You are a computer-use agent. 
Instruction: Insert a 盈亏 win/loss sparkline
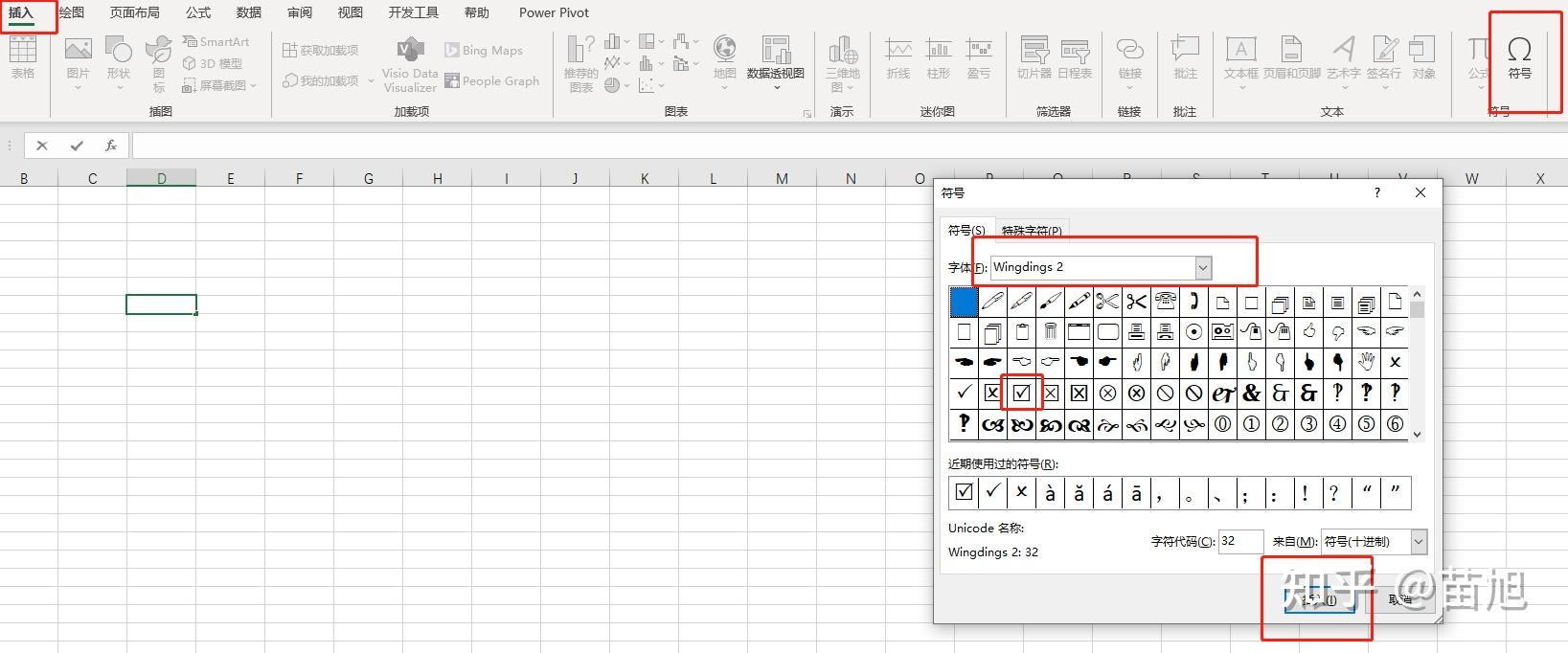[979, 57]
